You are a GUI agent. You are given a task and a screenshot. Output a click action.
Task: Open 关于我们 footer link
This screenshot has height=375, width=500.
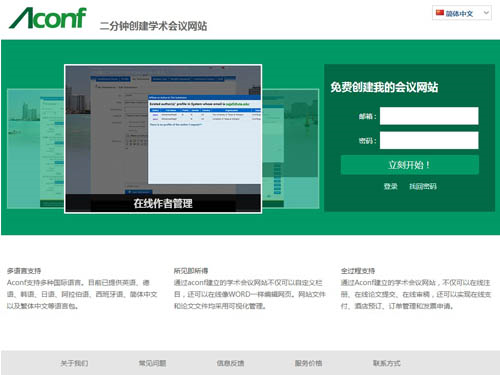[74, 363]
